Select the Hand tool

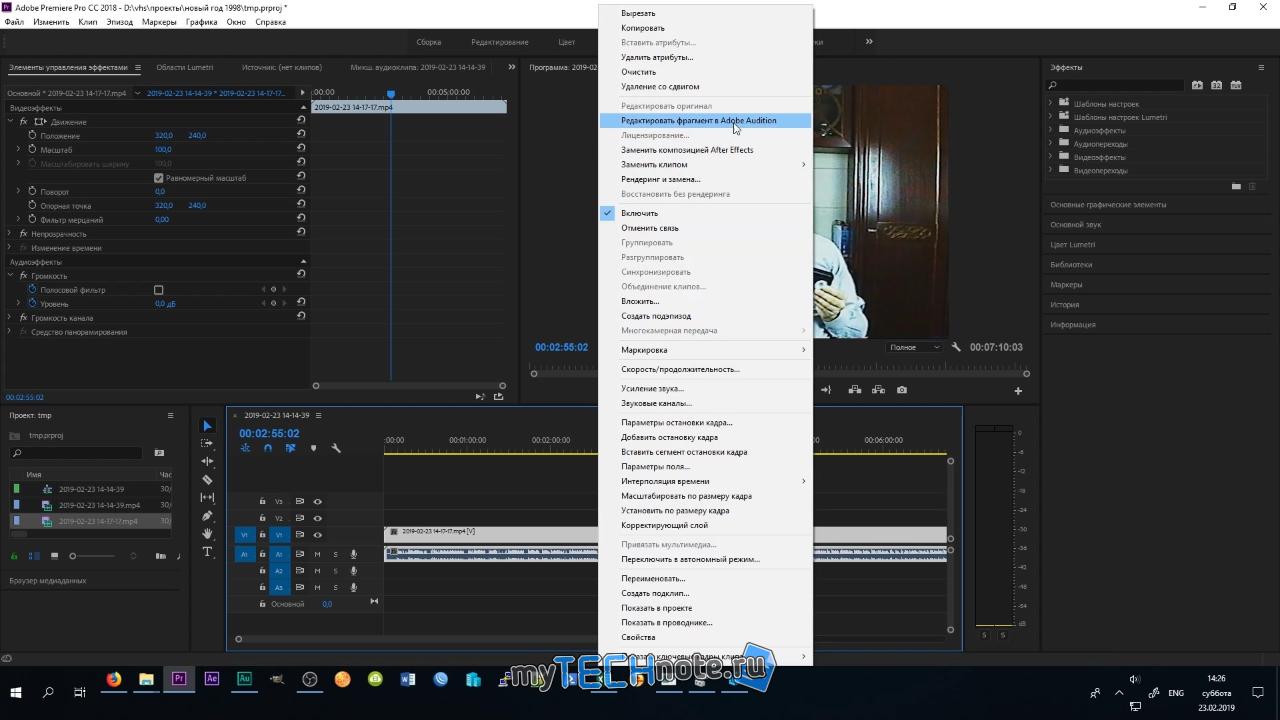[x=208, y=534]
